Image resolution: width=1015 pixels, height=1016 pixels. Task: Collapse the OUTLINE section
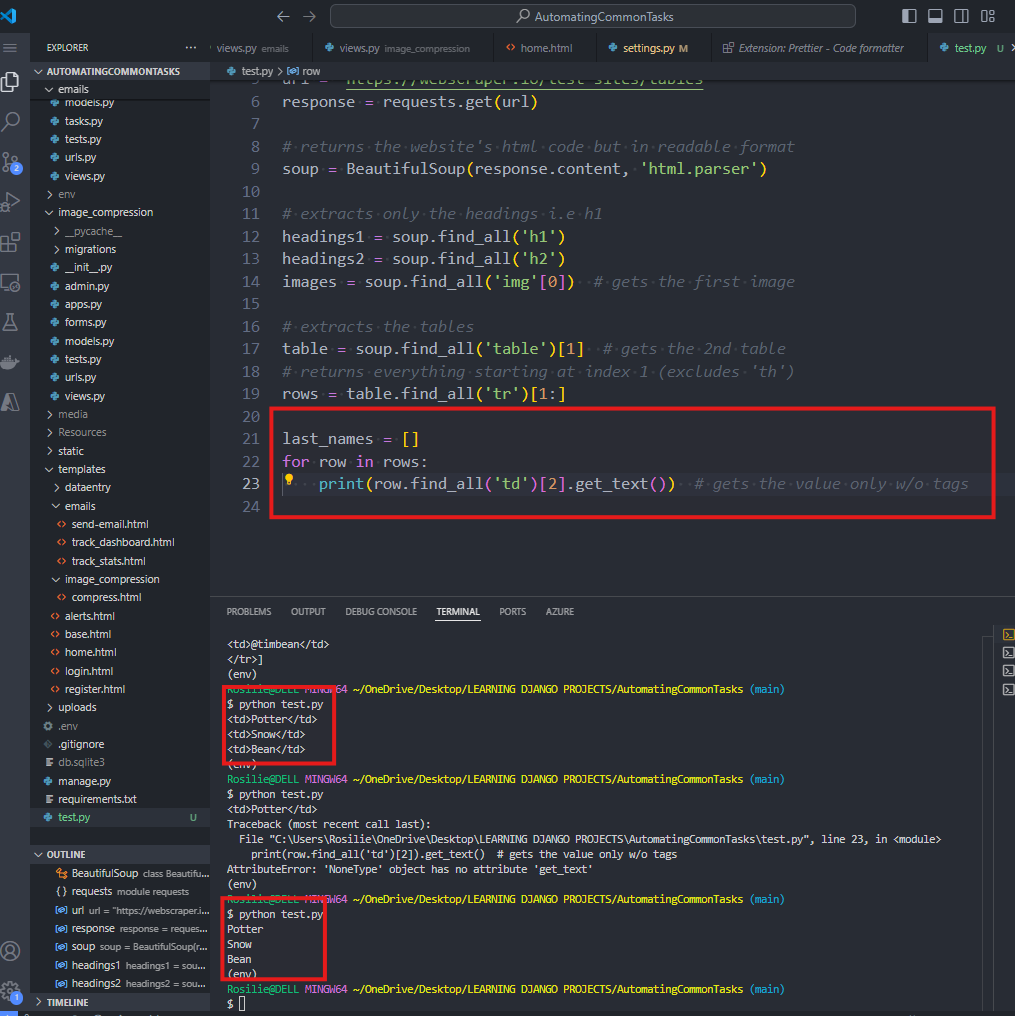(x=121, y=855)
